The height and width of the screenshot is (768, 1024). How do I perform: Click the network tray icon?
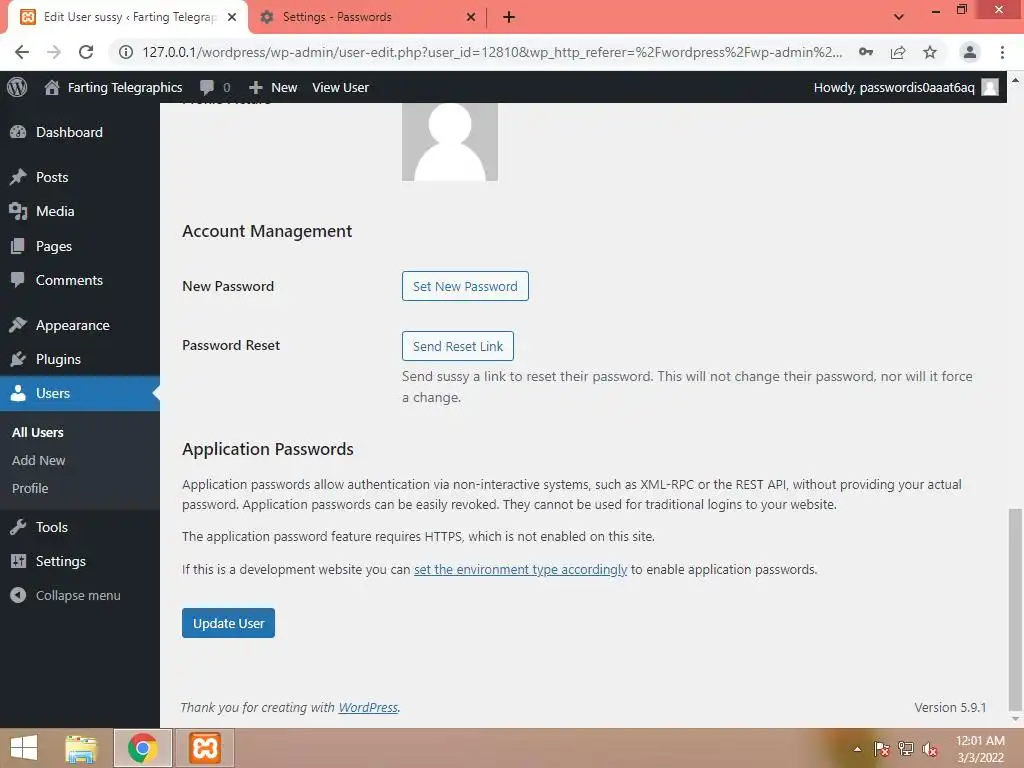(906, 749)
